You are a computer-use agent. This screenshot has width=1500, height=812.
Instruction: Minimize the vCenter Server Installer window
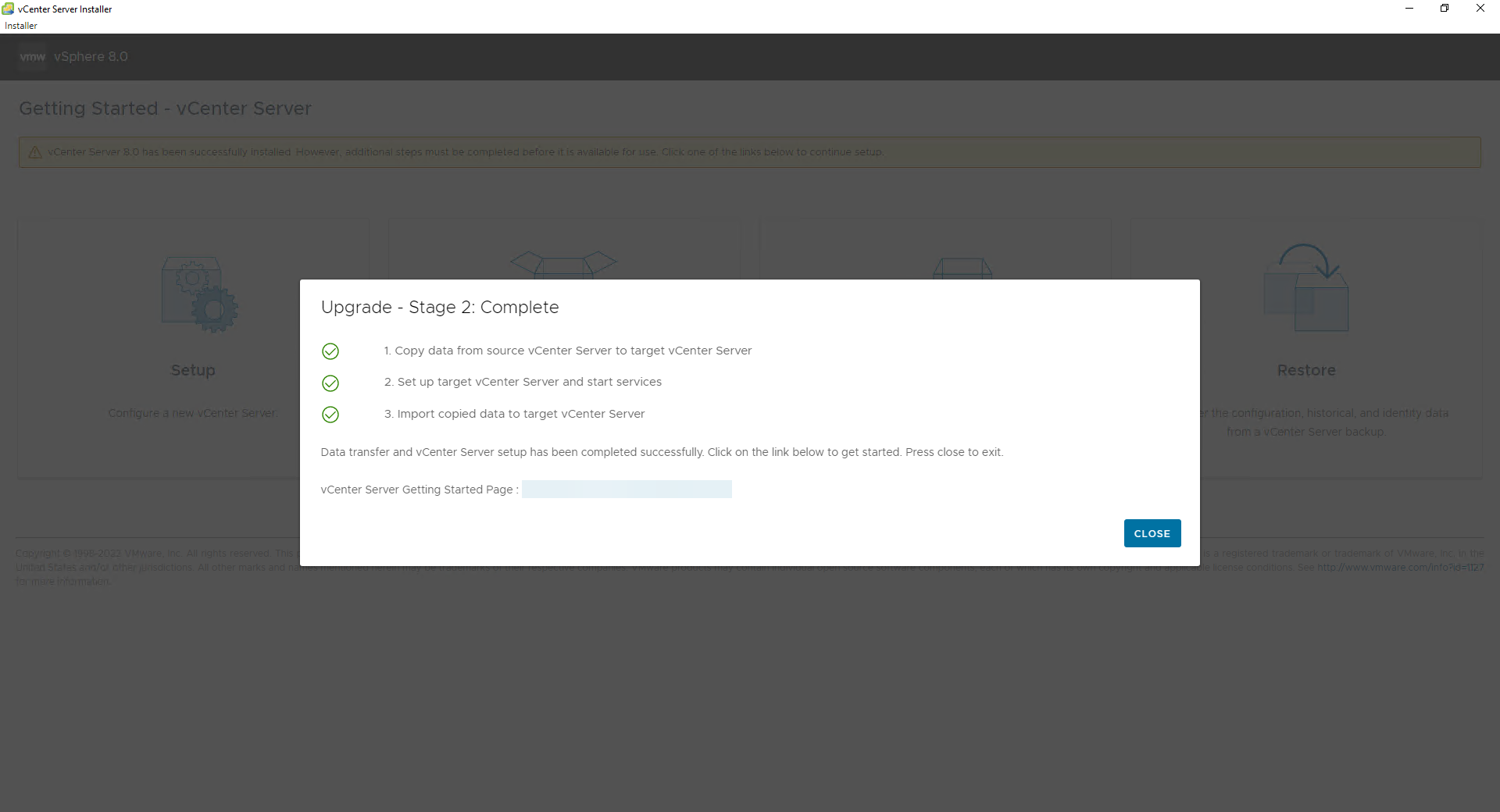1409,9
